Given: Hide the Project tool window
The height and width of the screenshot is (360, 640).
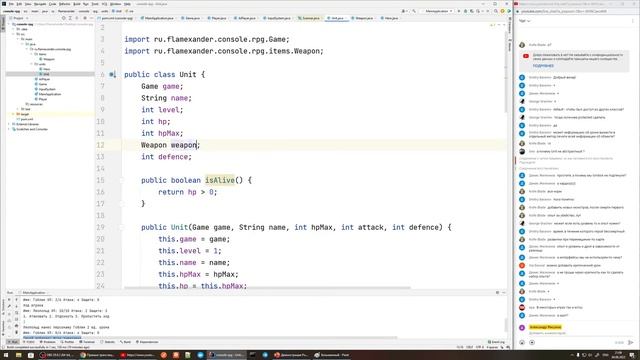Looking at the screenshot, I should point(91,18).
